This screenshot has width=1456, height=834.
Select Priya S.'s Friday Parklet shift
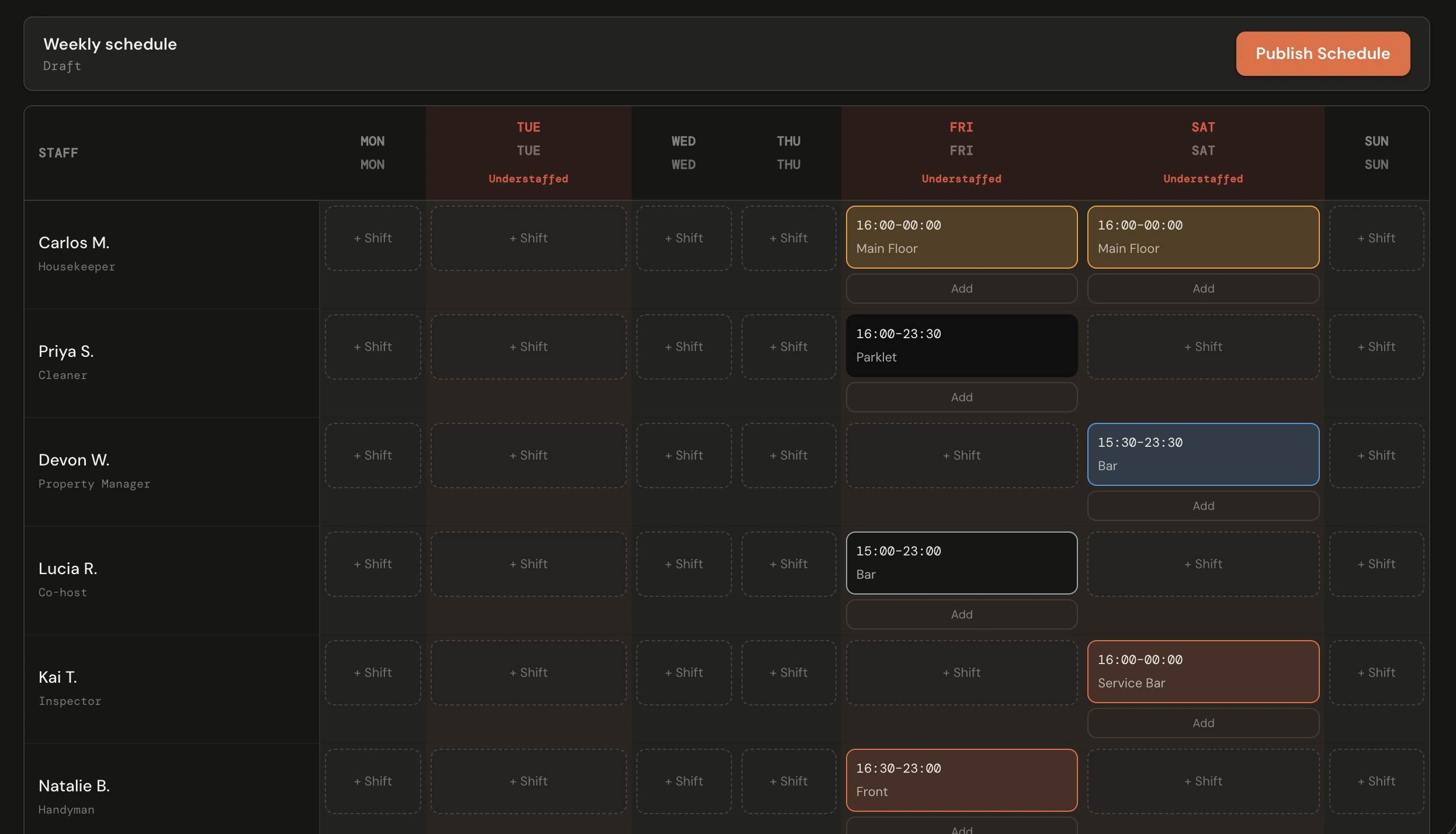point(961,345)
